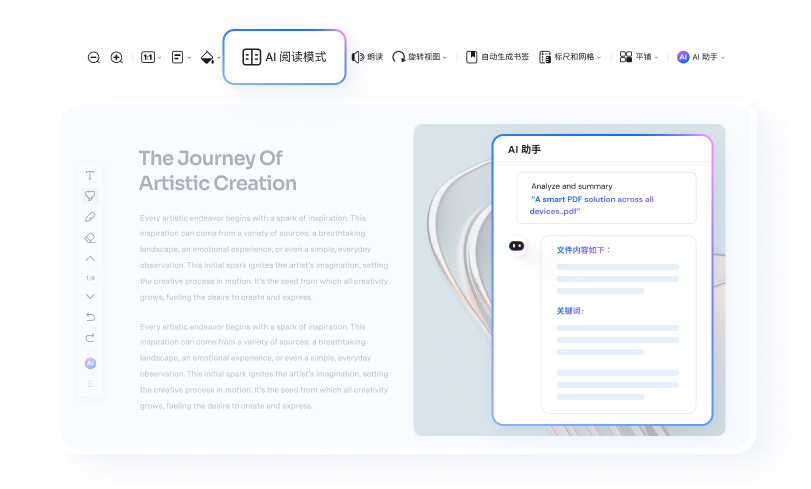
Task: Expand the 旋转视图 rotate view dropdown
Action: point(419,58)
